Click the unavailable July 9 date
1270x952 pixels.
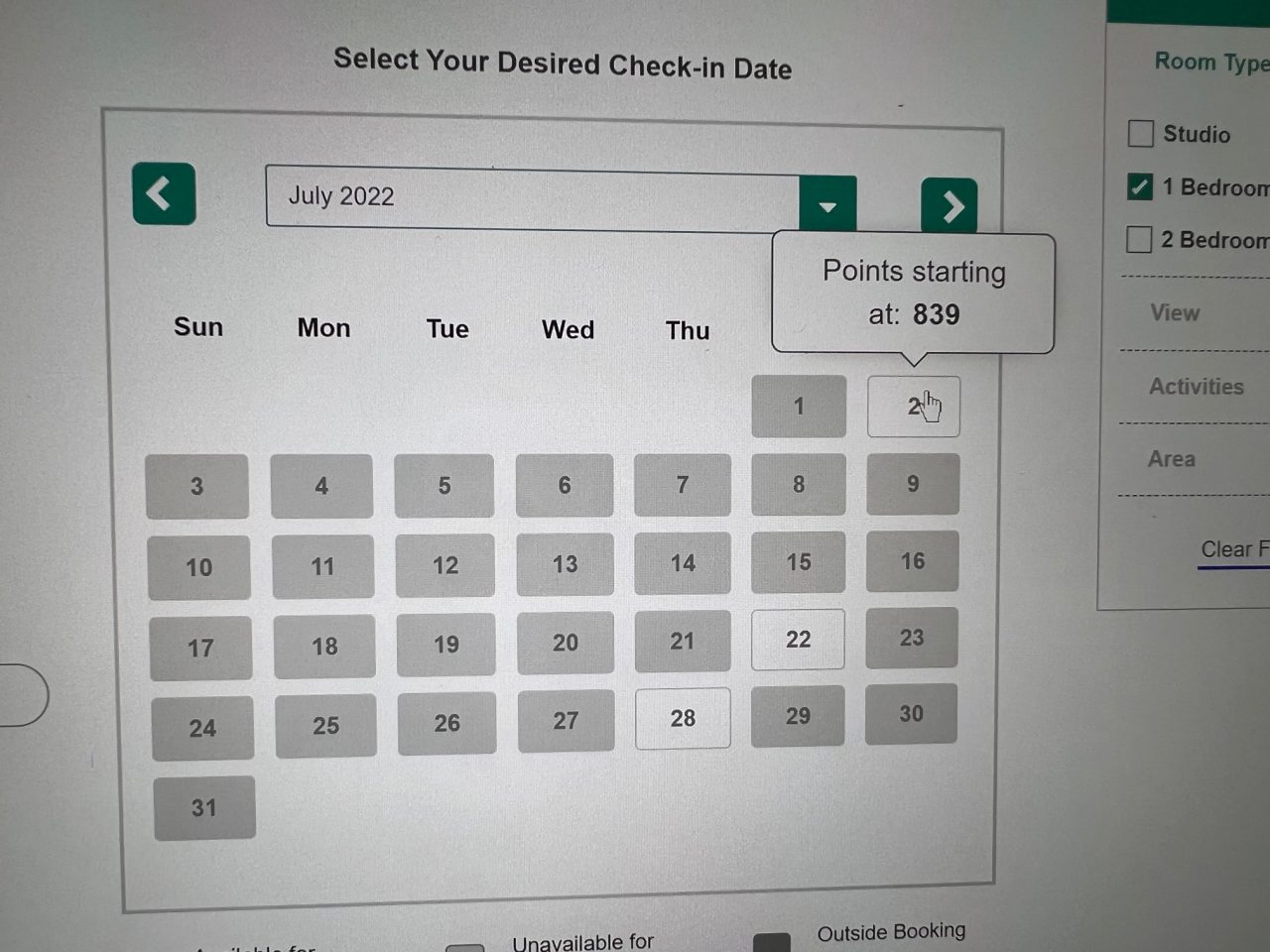[912, 484]
